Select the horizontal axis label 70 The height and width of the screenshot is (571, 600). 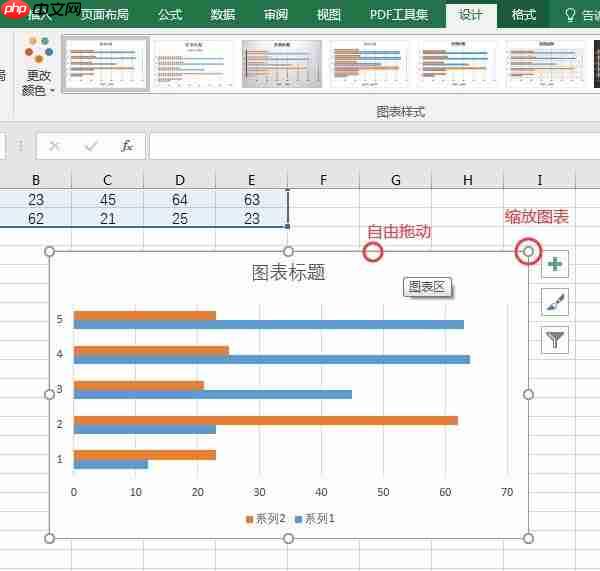pyautogui.click(x=507, y=492)
